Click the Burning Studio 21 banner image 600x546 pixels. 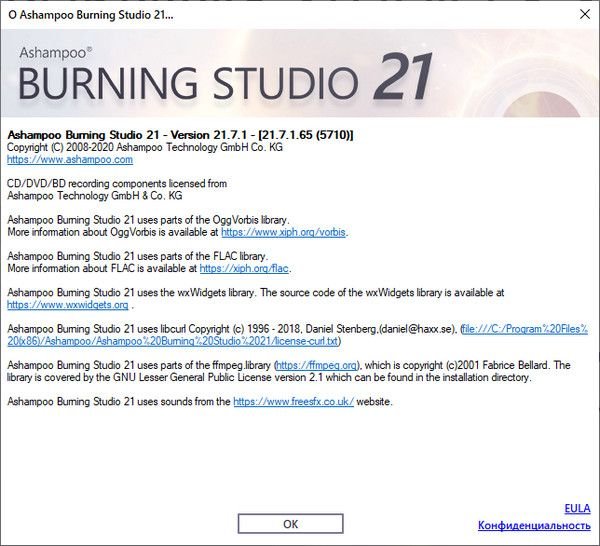click(x=300, y=73)
